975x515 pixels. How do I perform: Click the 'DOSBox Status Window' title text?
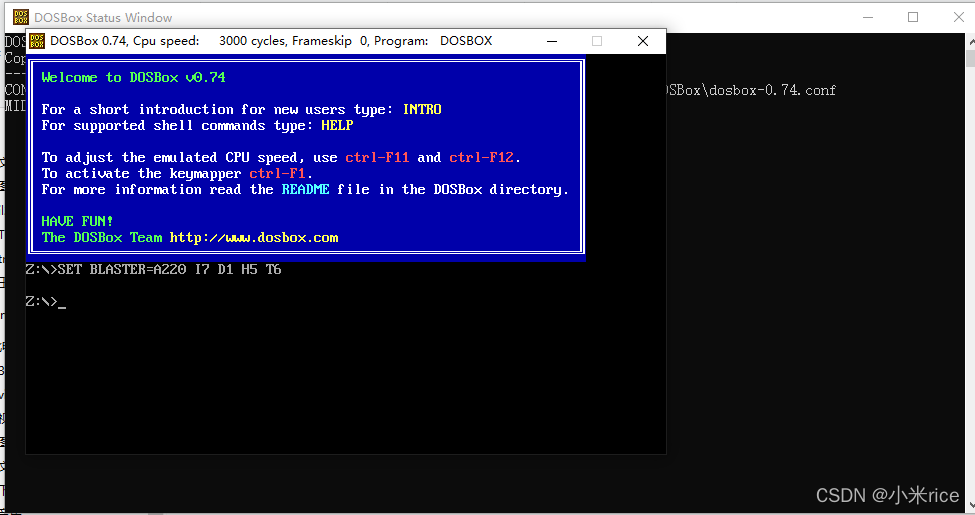(x=103, y=17)
